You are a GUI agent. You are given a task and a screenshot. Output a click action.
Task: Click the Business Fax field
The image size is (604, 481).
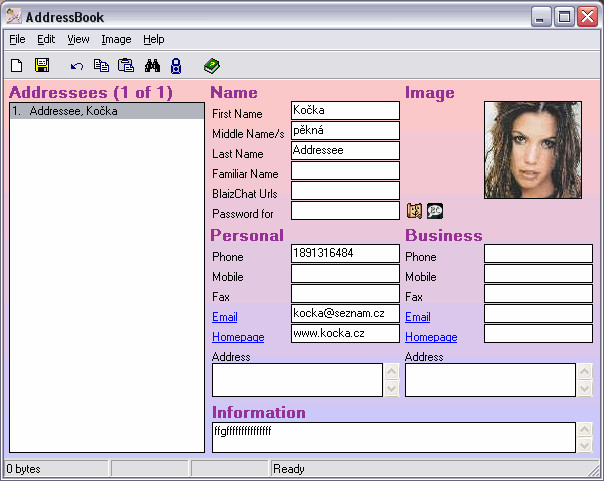(538, 293)
